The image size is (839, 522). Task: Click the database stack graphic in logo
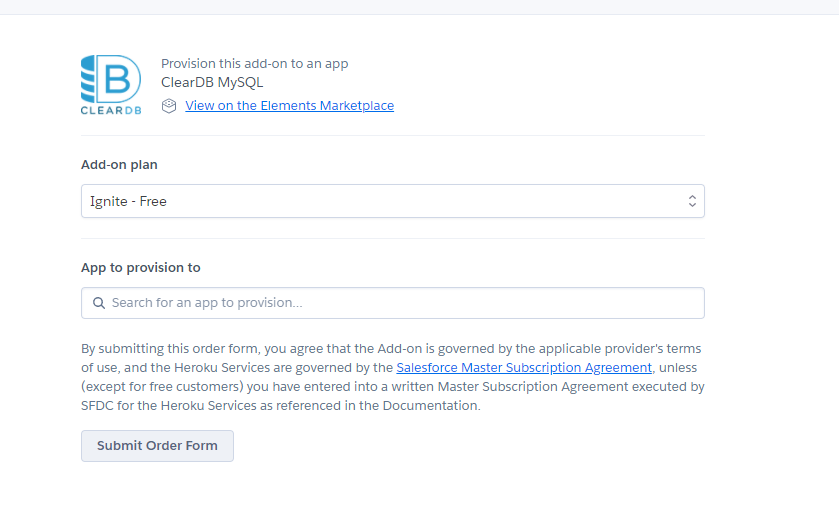[90, 77]
